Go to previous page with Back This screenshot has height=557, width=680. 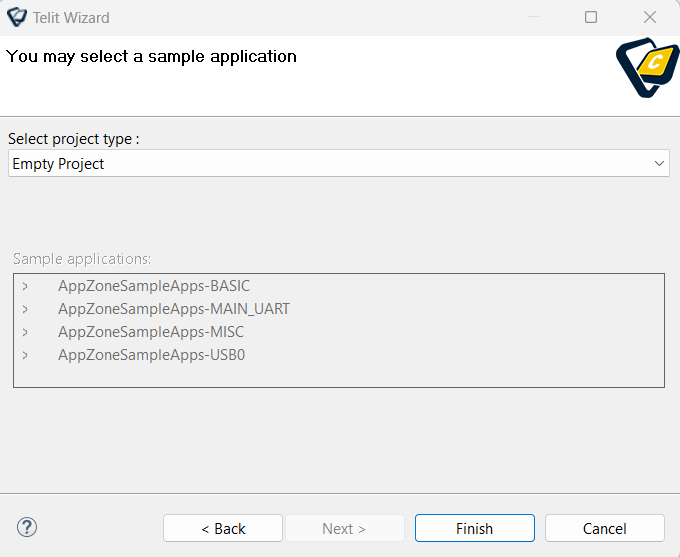point(223,528)
